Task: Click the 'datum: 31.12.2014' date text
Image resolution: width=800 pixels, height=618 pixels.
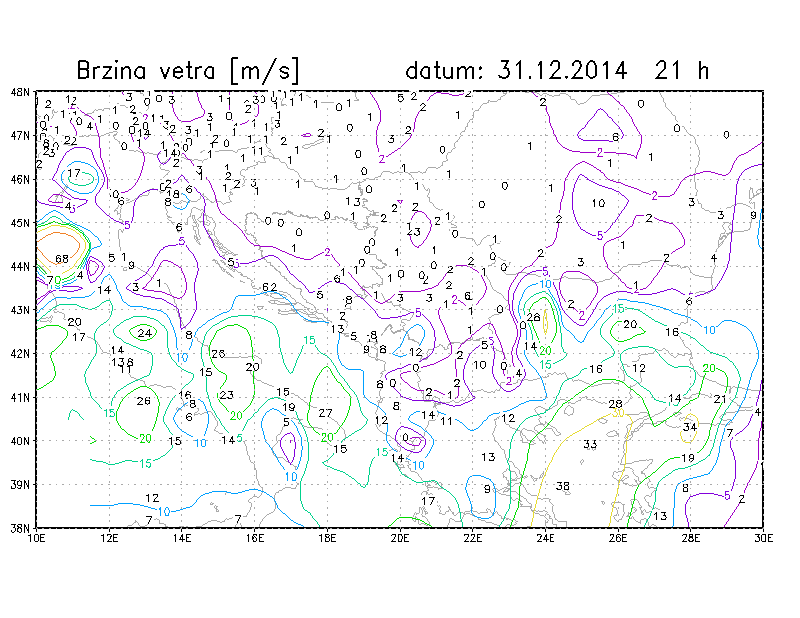Action: click(x=516, y=70)
